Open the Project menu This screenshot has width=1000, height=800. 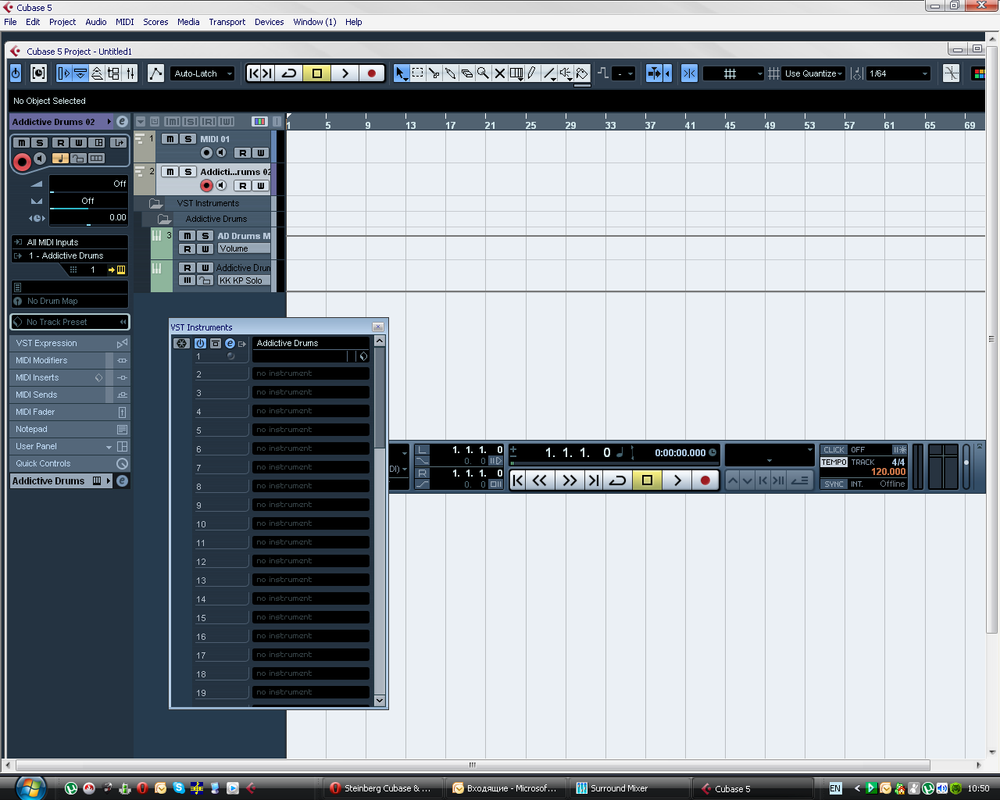click(62, 22)
